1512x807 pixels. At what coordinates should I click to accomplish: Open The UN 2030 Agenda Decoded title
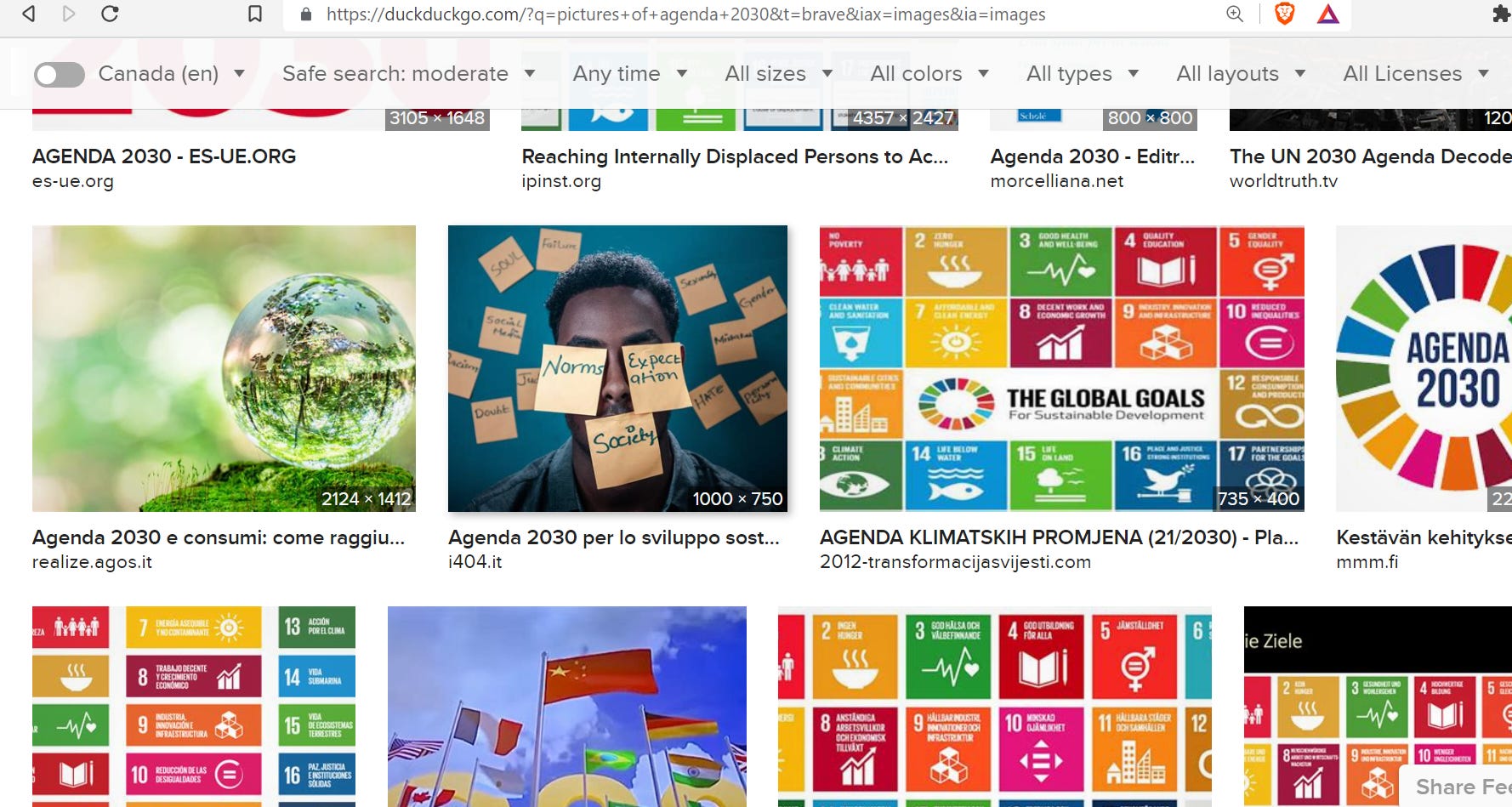tap(1370, 156)
